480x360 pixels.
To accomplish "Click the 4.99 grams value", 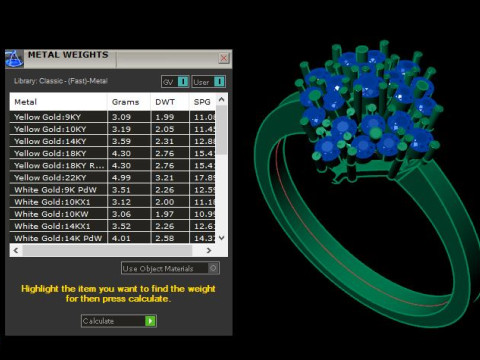I will (x=121, y=178).
